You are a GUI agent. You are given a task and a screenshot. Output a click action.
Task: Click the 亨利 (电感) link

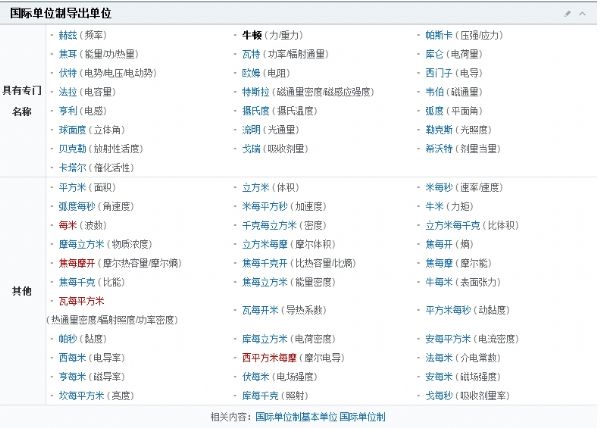68,111
